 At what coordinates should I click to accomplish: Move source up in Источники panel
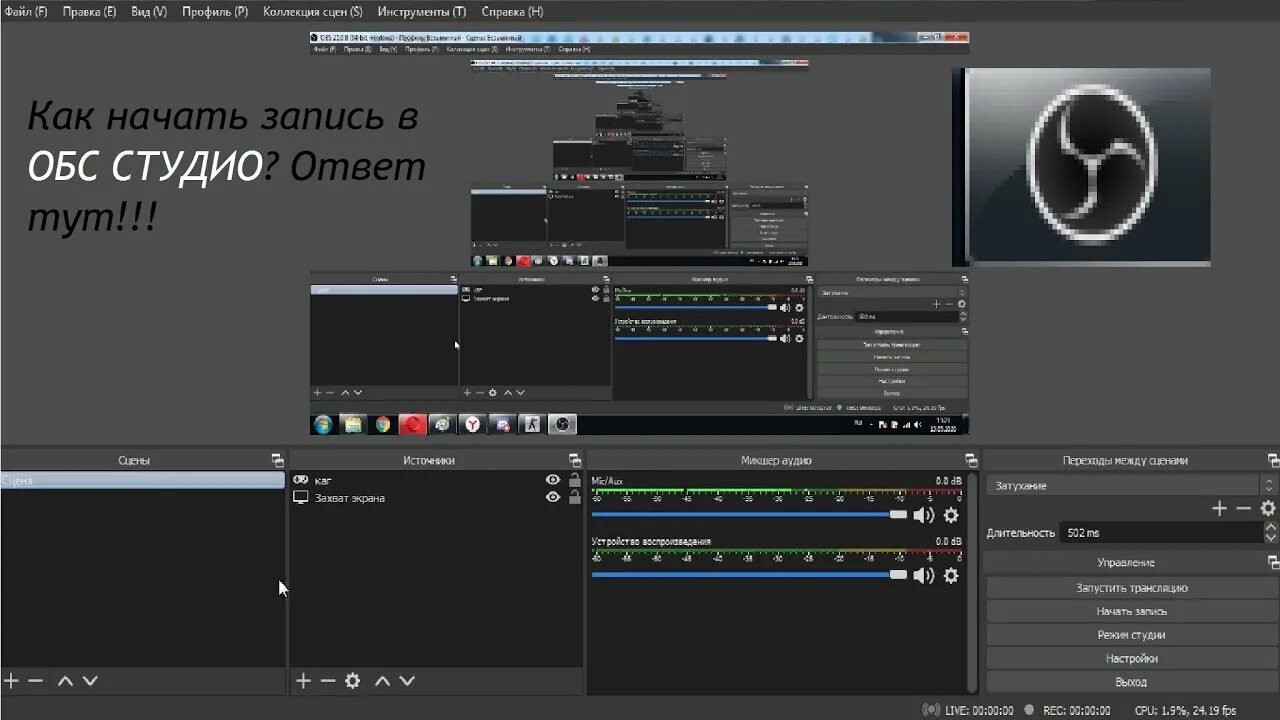[x=382, y=681]
